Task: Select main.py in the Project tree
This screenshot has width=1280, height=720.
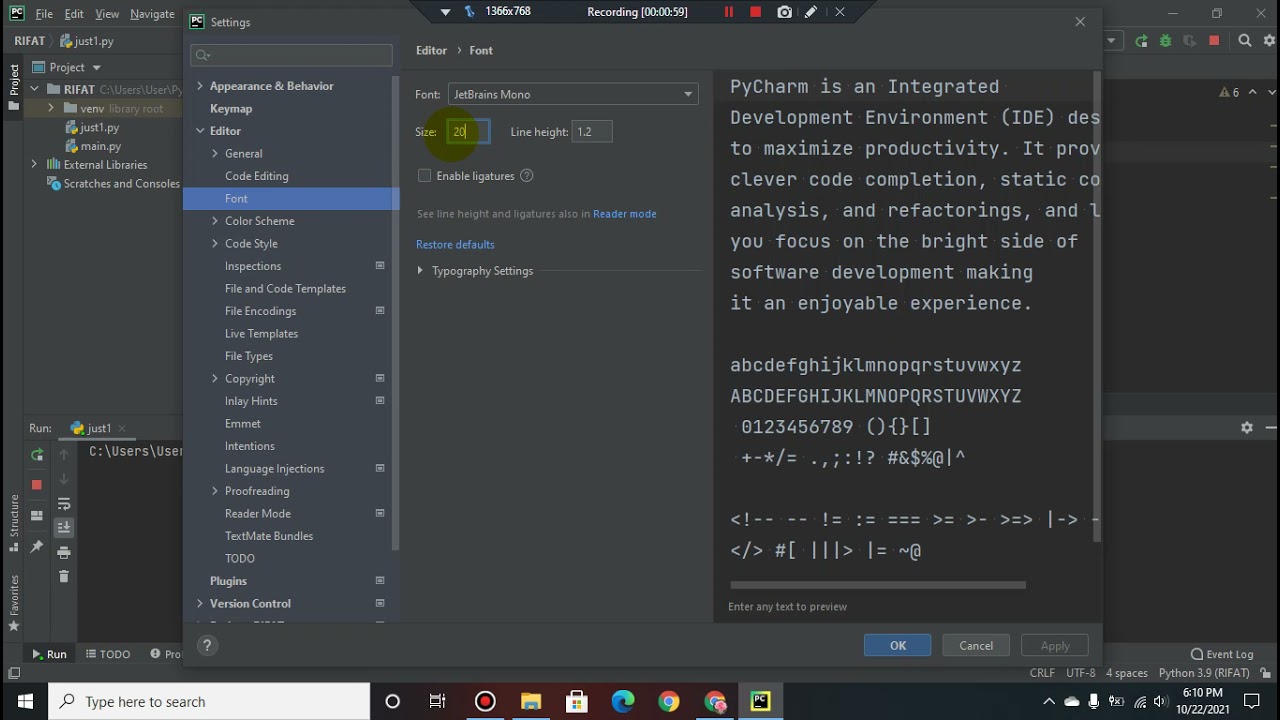Action: point(101,146)
